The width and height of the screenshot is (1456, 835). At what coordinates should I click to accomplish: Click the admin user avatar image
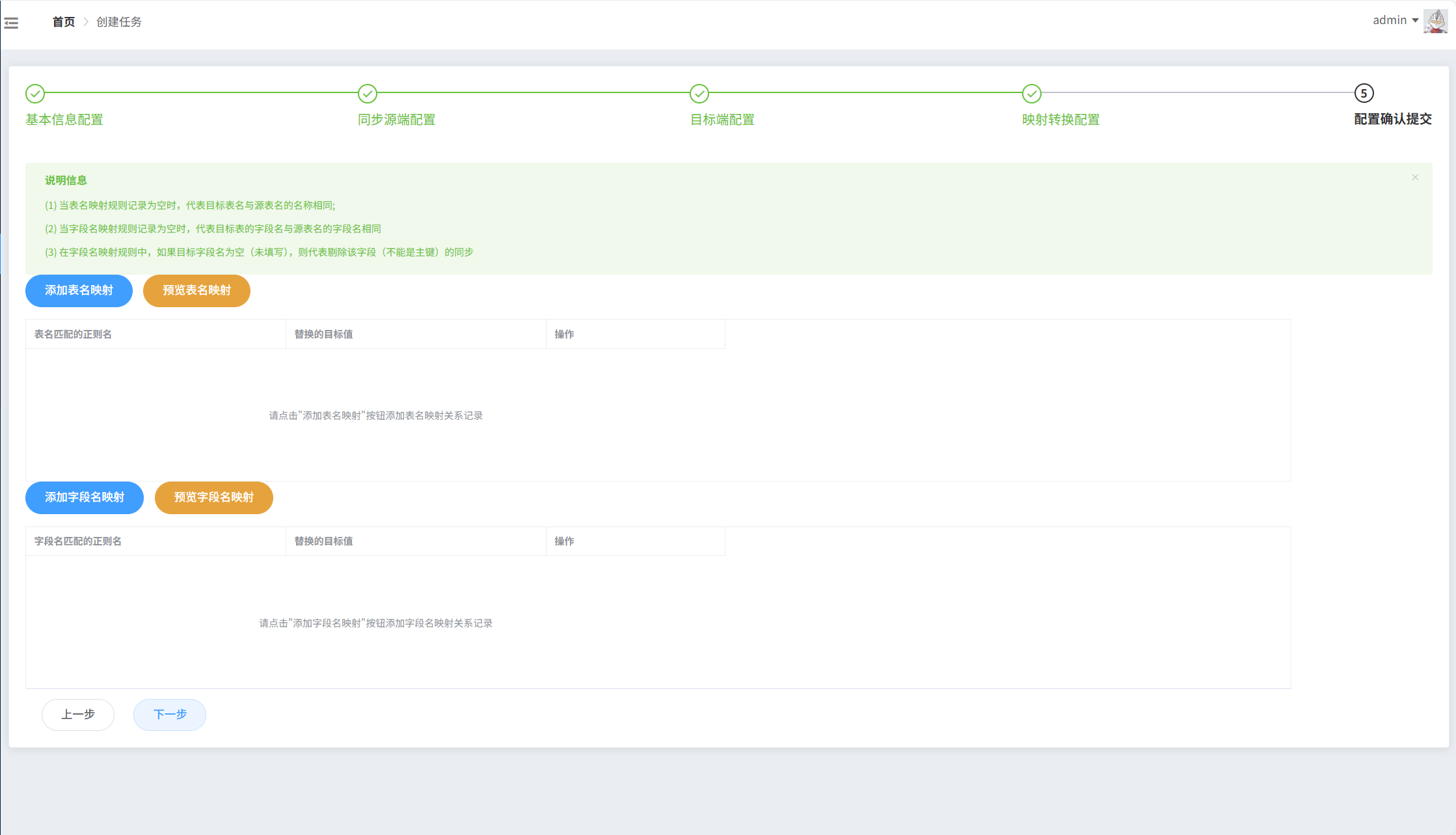point(1435,21)
